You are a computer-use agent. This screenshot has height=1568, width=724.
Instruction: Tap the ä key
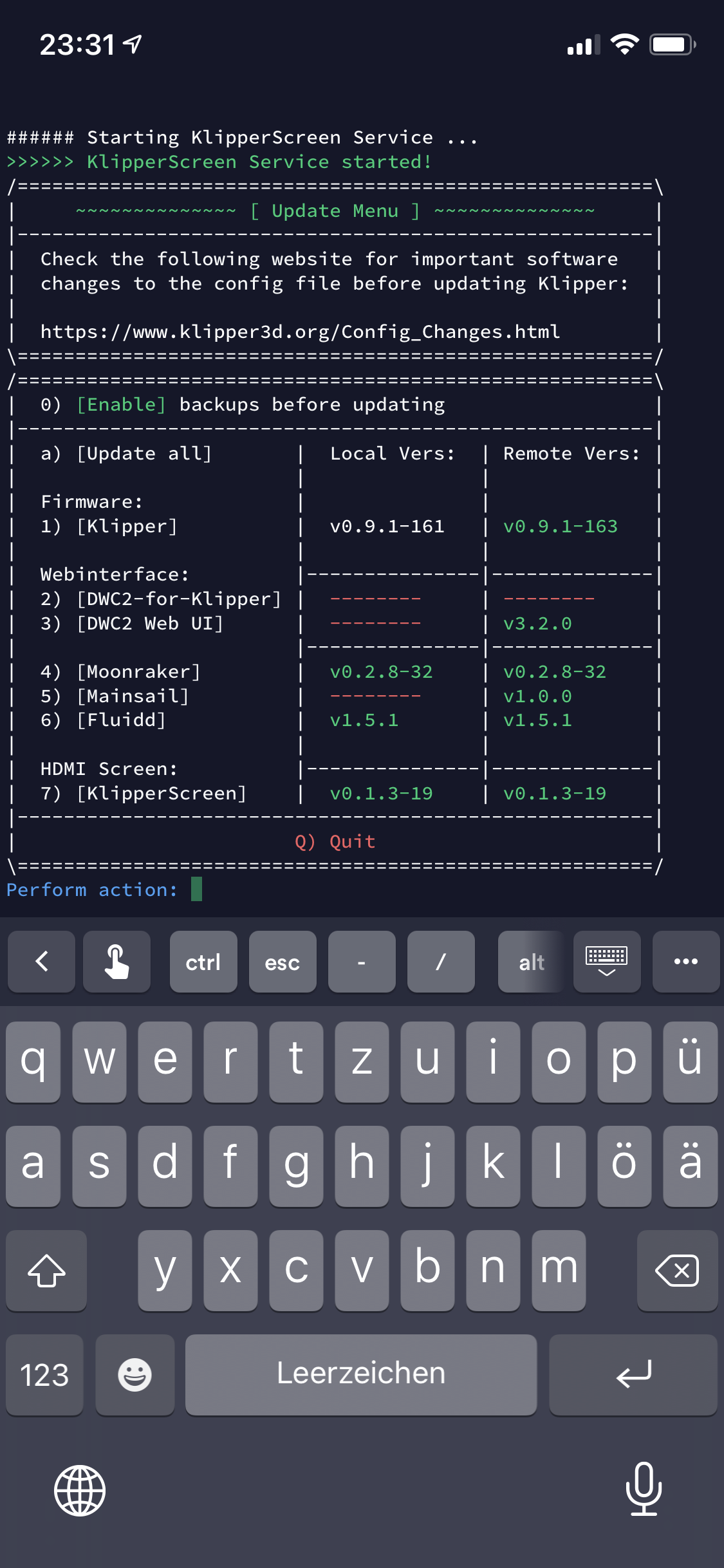[x=691, y=1166]
